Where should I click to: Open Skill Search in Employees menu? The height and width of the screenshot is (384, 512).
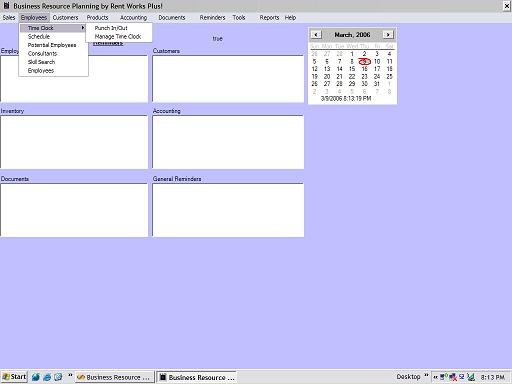pos(41,62)
